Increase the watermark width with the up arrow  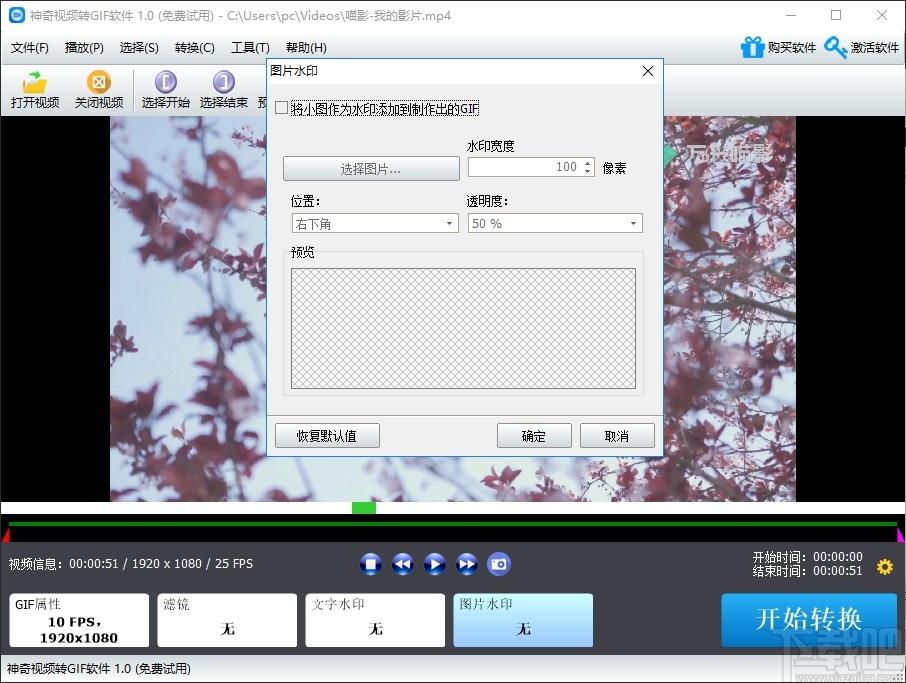click(x=588, y=163)
